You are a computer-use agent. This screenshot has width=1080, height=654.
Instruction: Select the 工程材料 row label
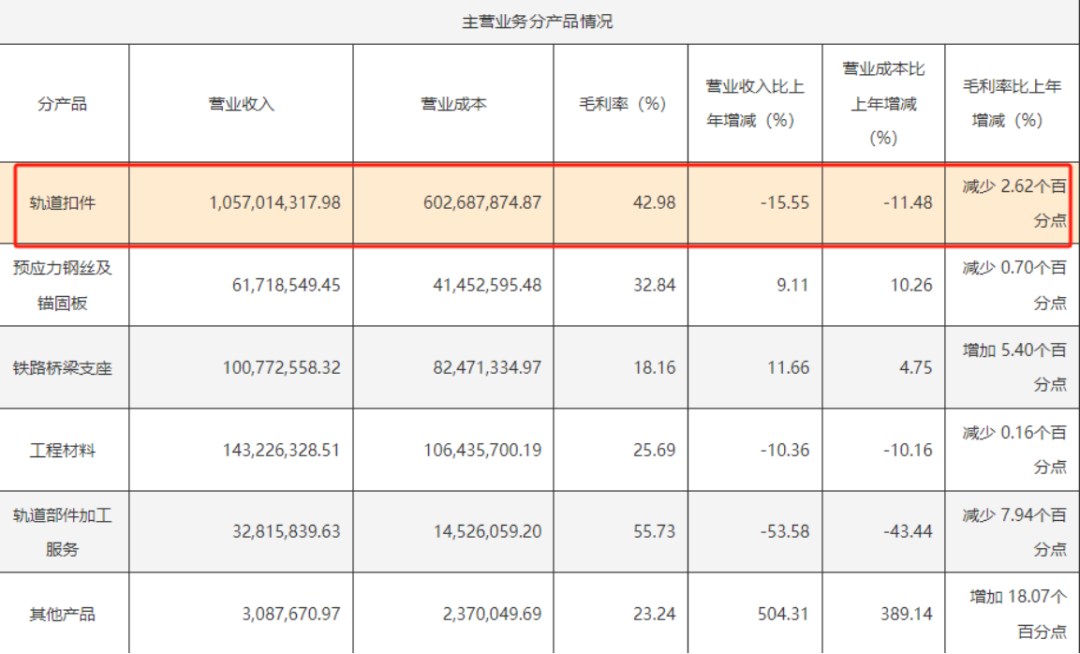[63, 450]
